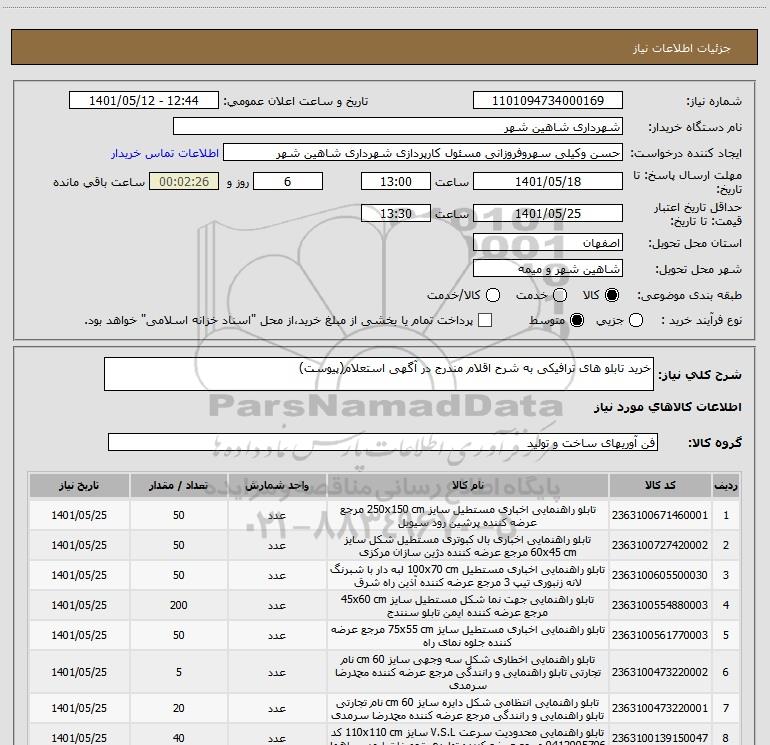Click the goods group field فن آوریهای ساخت و تولید
This screenshot has width=770, height=745.
[383, 442]
